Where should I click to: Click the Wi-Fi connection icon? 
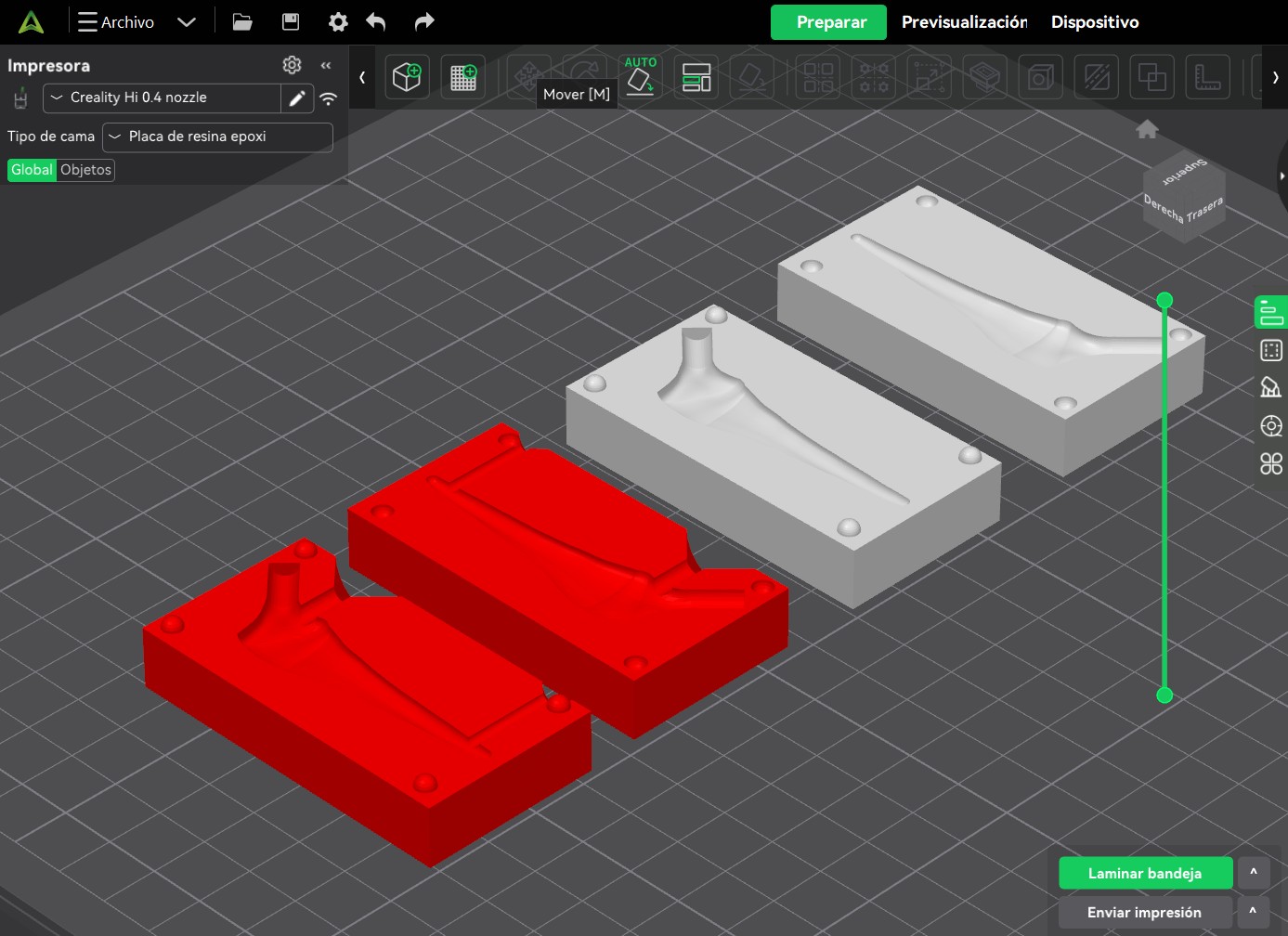pyautogui.click(x=329, y=97)
